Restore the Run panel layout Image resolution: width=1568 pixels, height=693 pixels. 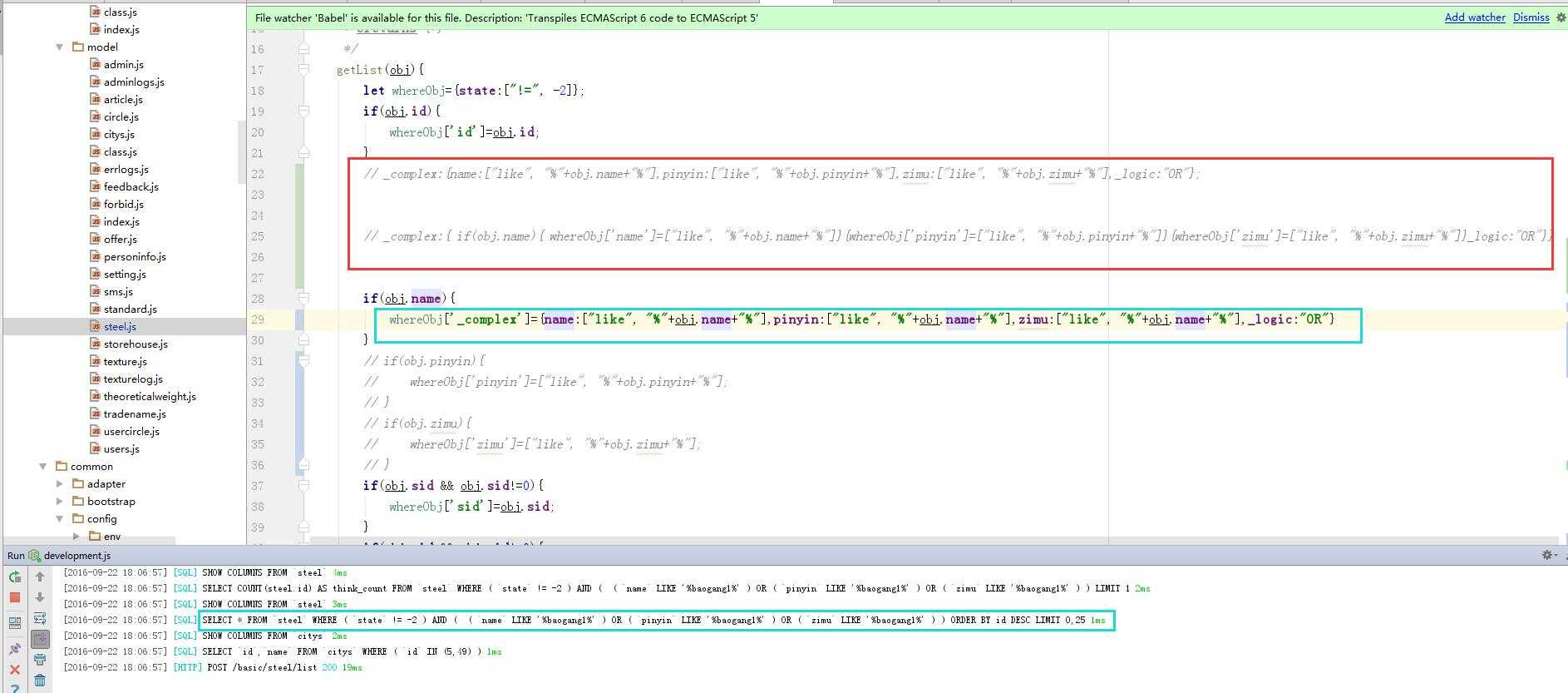pos(15,622)
